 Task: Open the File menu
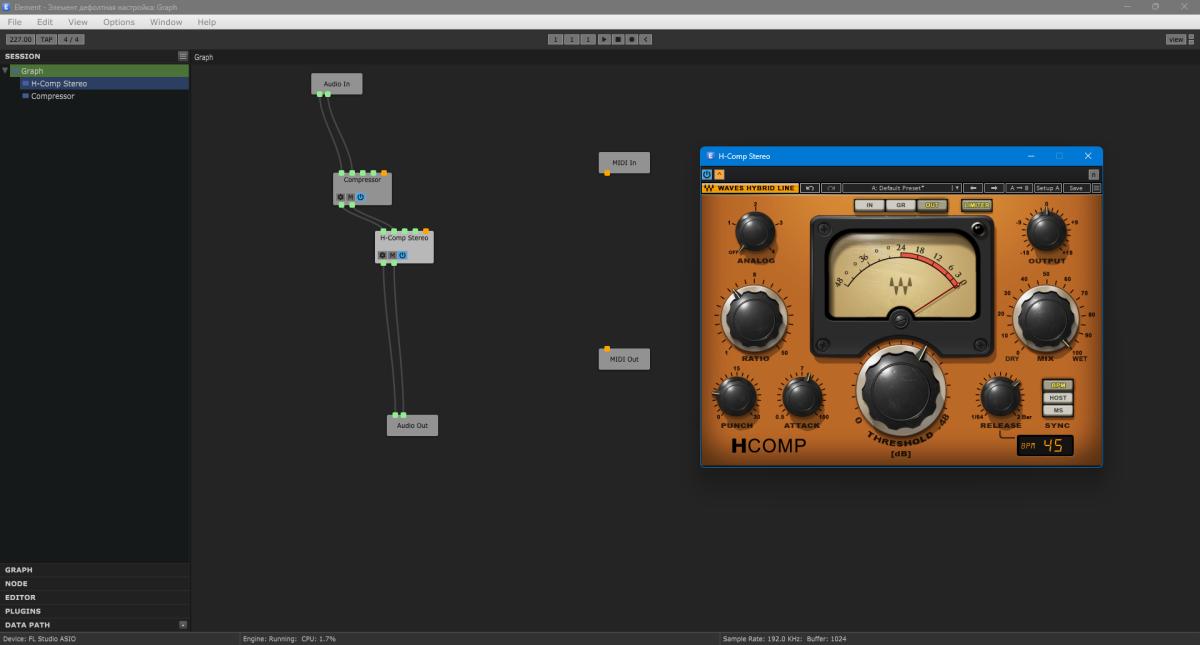[x=15, y=22]
